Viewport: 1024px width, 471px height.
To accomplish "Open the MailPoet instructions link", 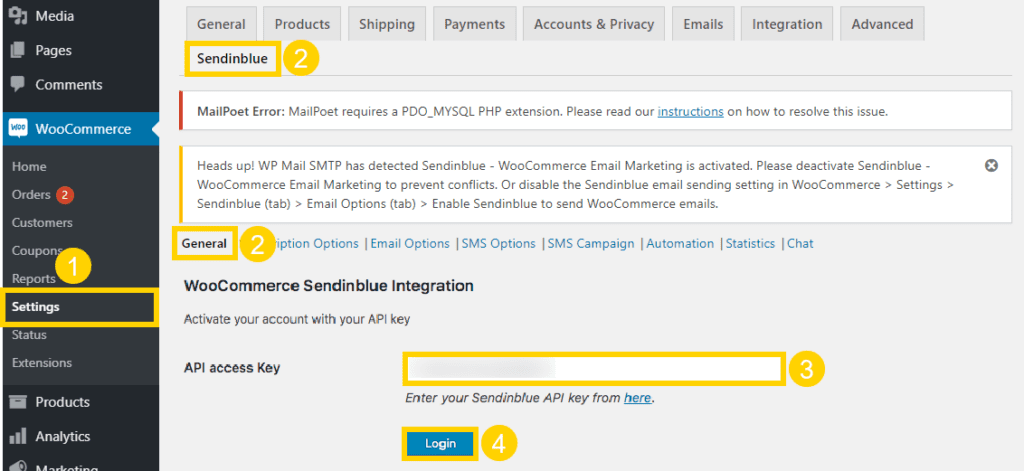I will pyautogui.click(x=690, y=112).
